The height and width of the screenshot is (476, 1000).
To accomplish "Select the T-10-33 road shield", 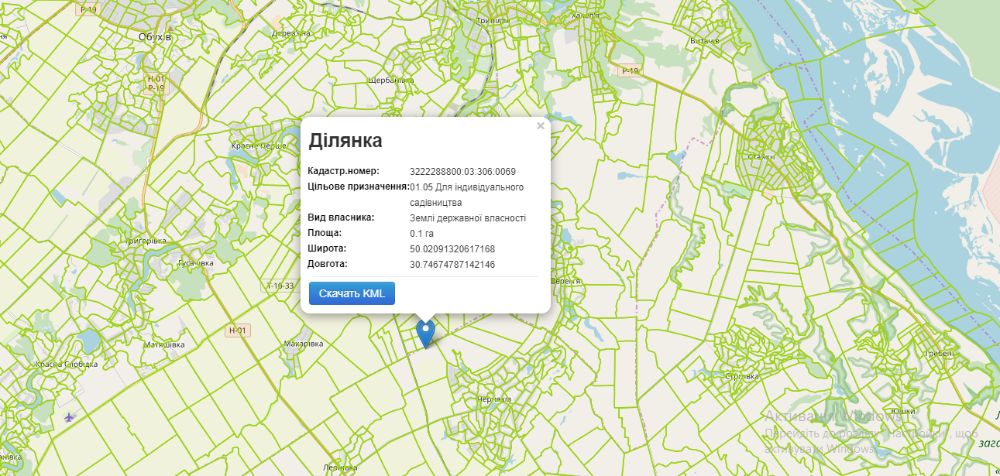I will (281, 286).
